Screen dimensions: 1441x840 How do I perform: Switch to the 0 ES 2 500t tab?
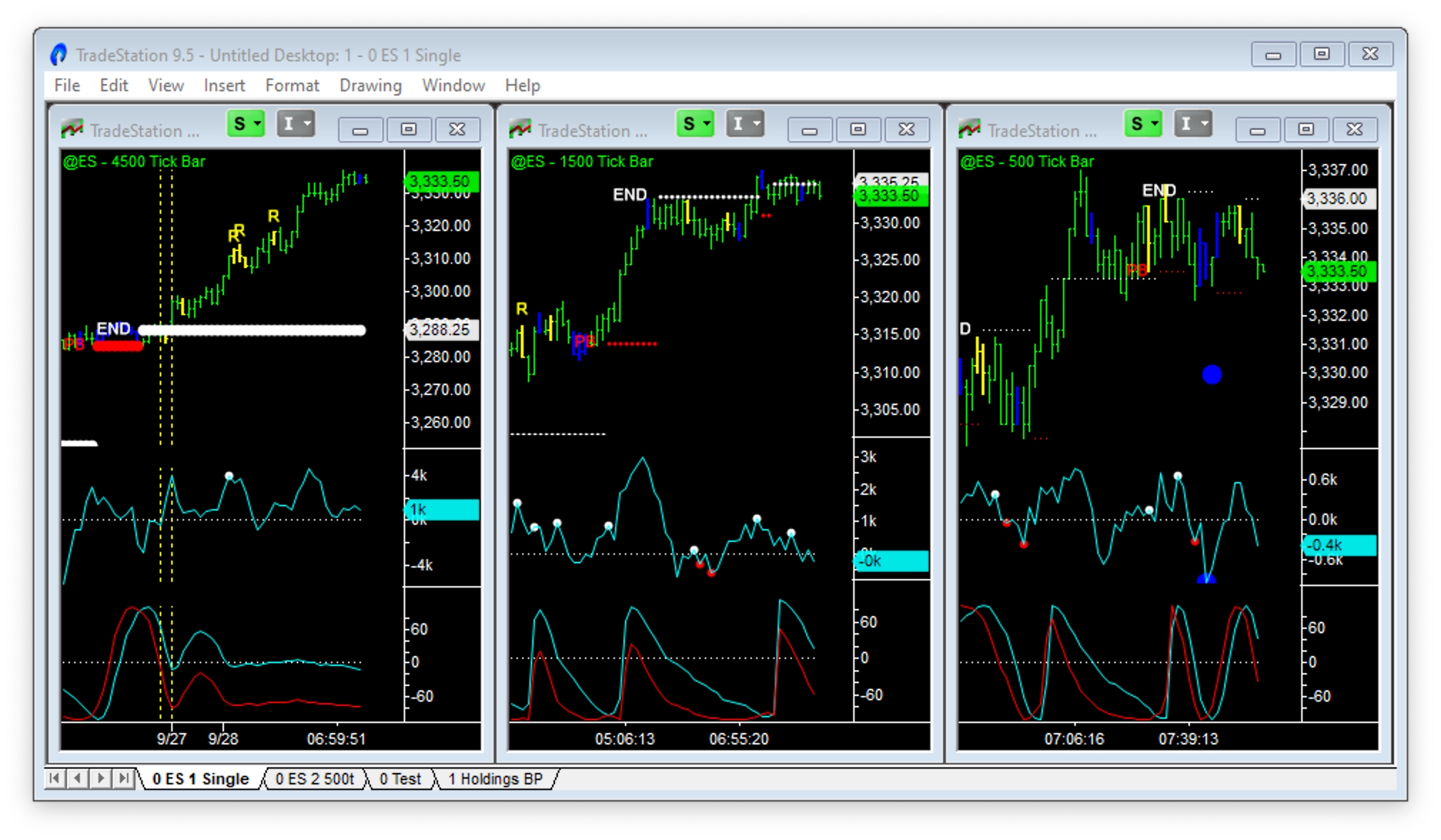pos(315,779)
